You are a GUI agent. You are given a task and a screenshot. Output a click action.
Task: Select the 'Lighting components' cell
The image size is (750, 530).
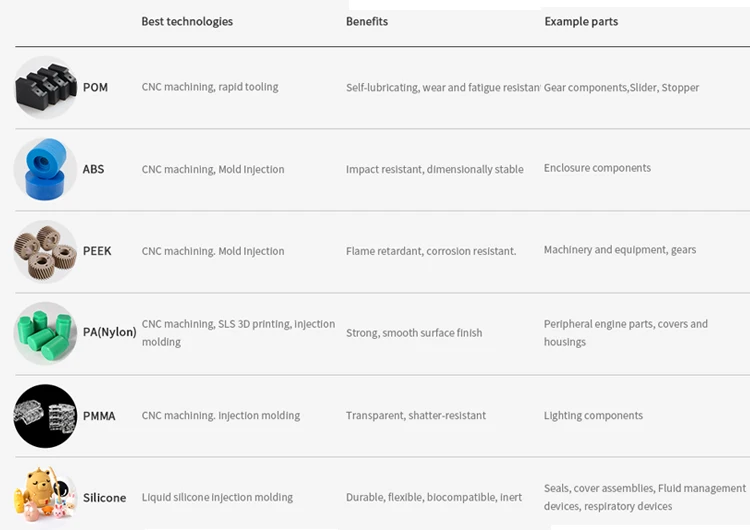(593, 416)
